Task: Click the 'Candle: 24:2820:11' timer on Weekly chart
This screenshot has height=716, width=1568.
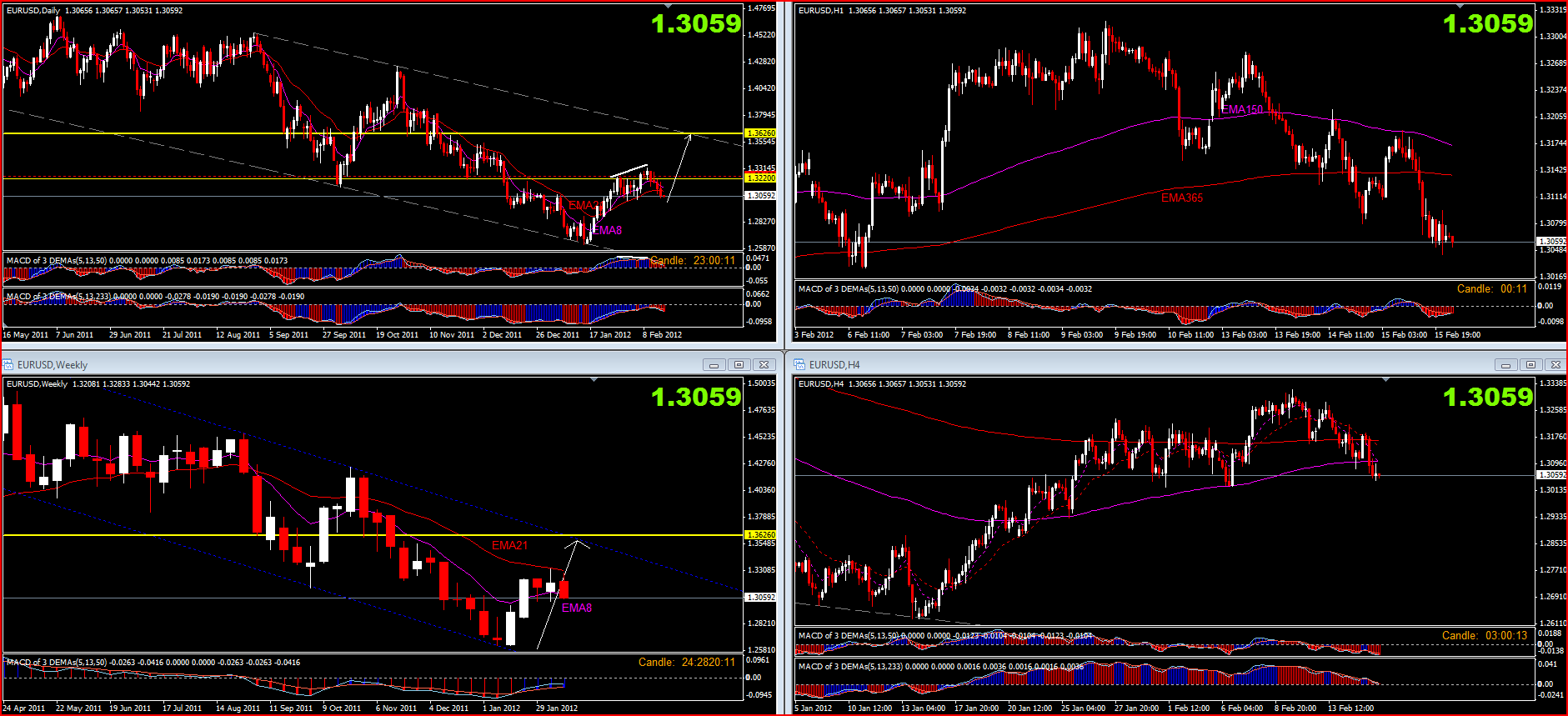Action: [x=687, y=663]
